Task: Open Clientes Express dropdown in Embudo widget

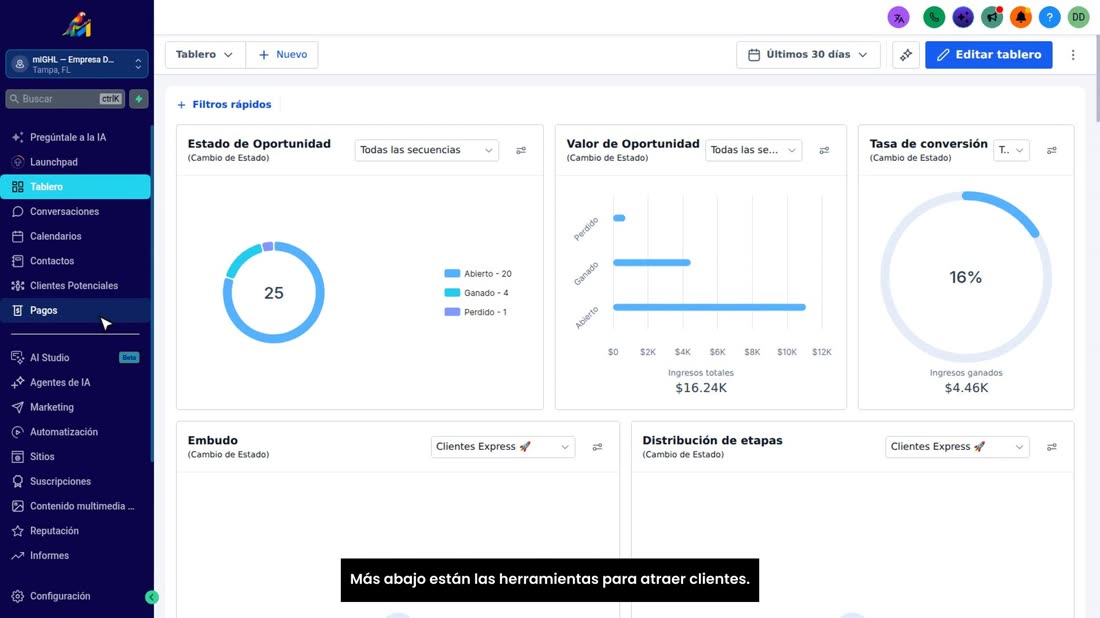Action: click(502, 447)
